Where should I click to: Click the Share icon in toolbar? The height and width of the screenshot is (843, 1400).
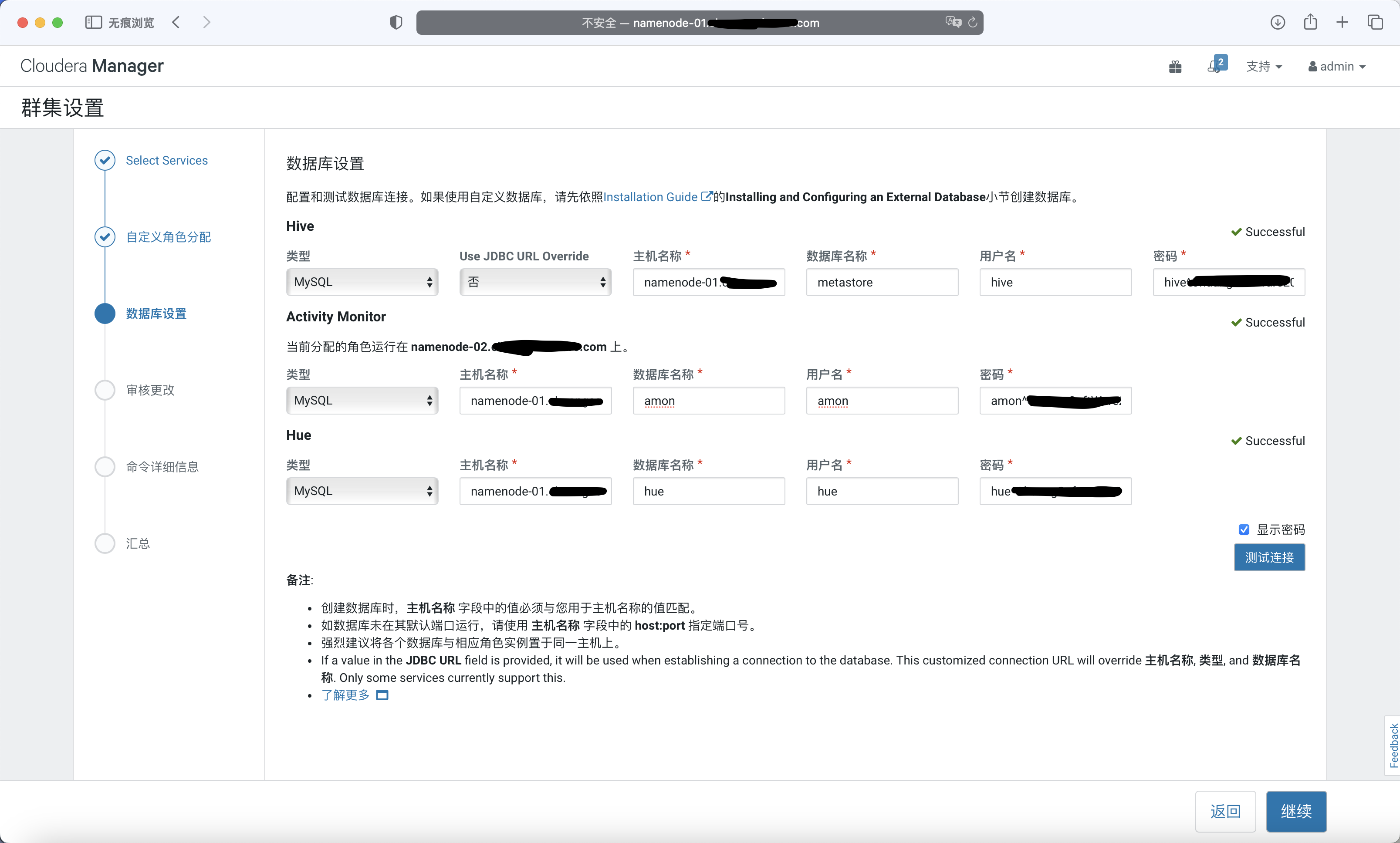pos(1310,22)
